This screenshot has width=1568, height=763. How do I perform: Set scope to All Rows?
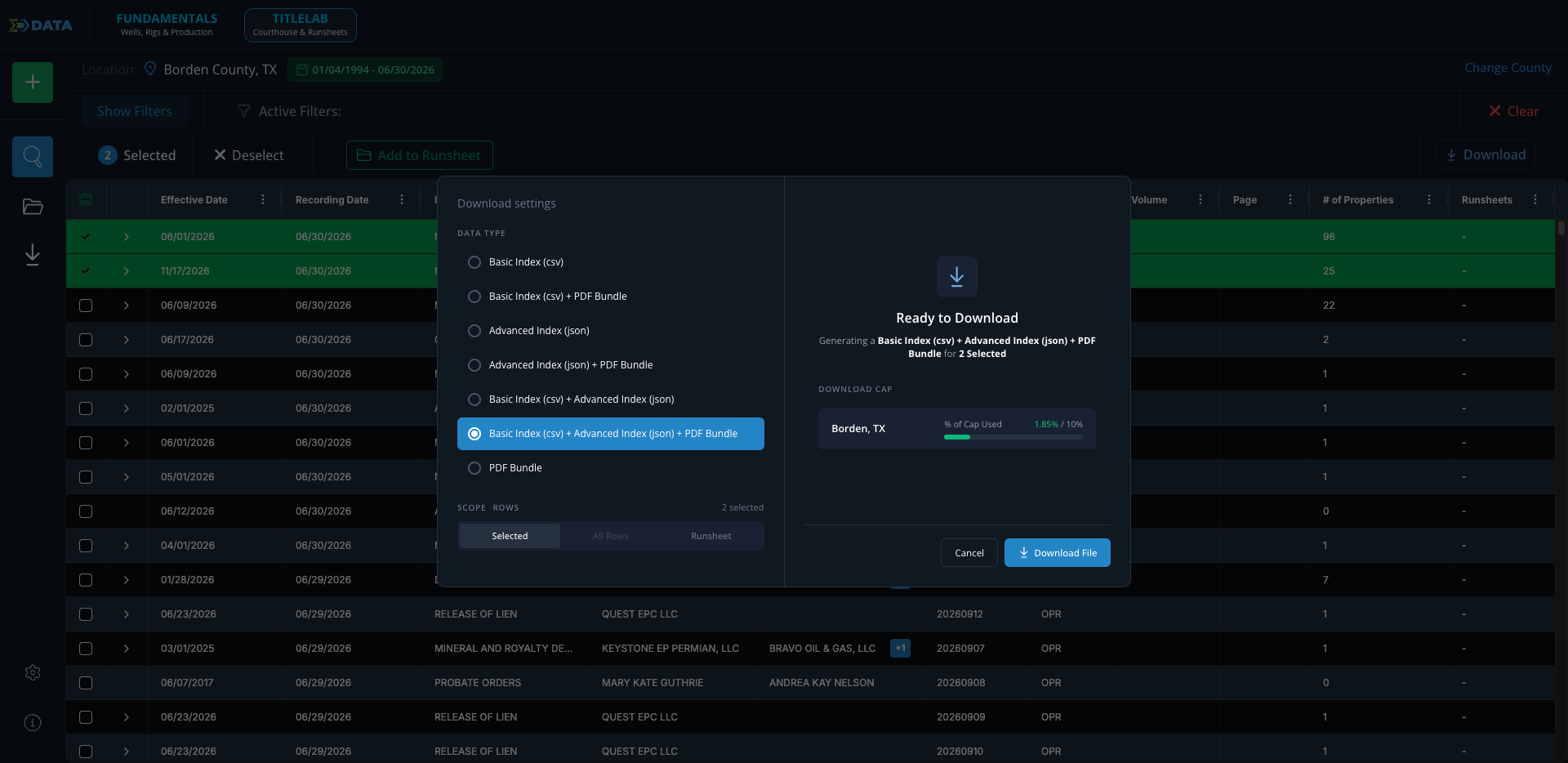pos(610,536)
